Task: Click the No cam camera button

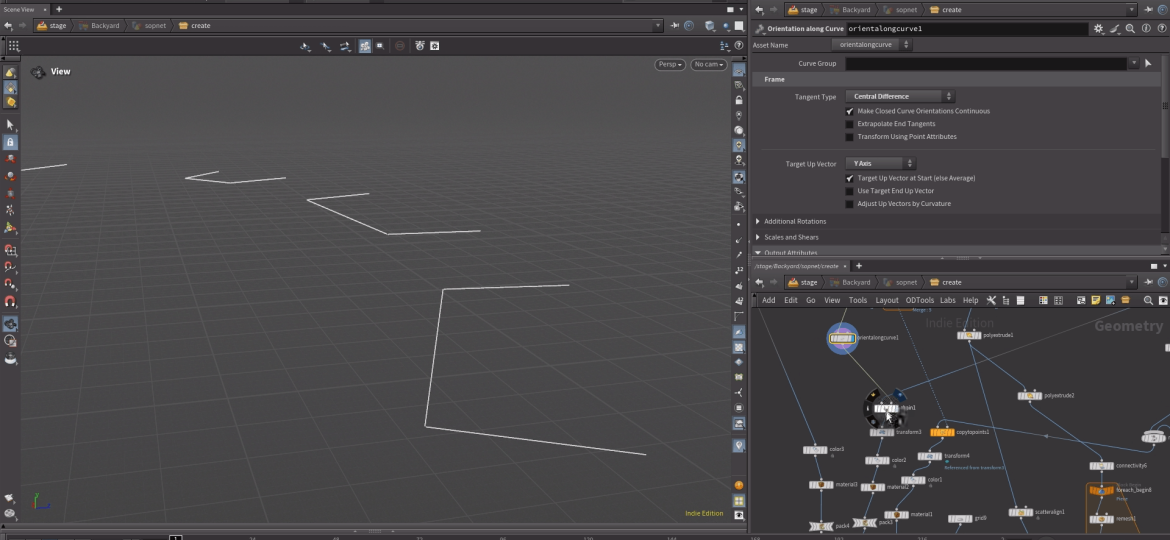Action: (x=708, y=65)
